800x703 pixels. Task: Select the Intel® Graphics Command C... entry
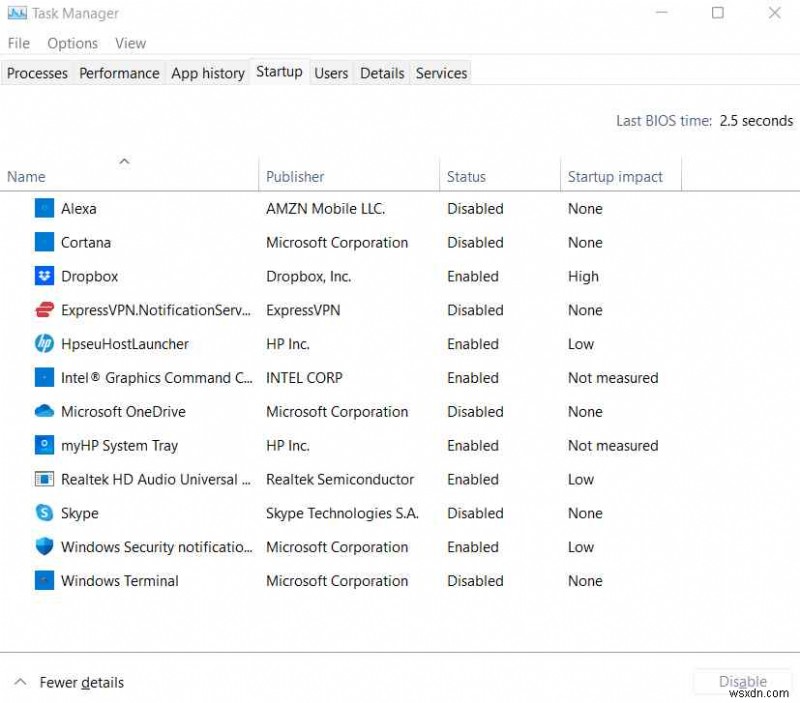pos(157,378)
